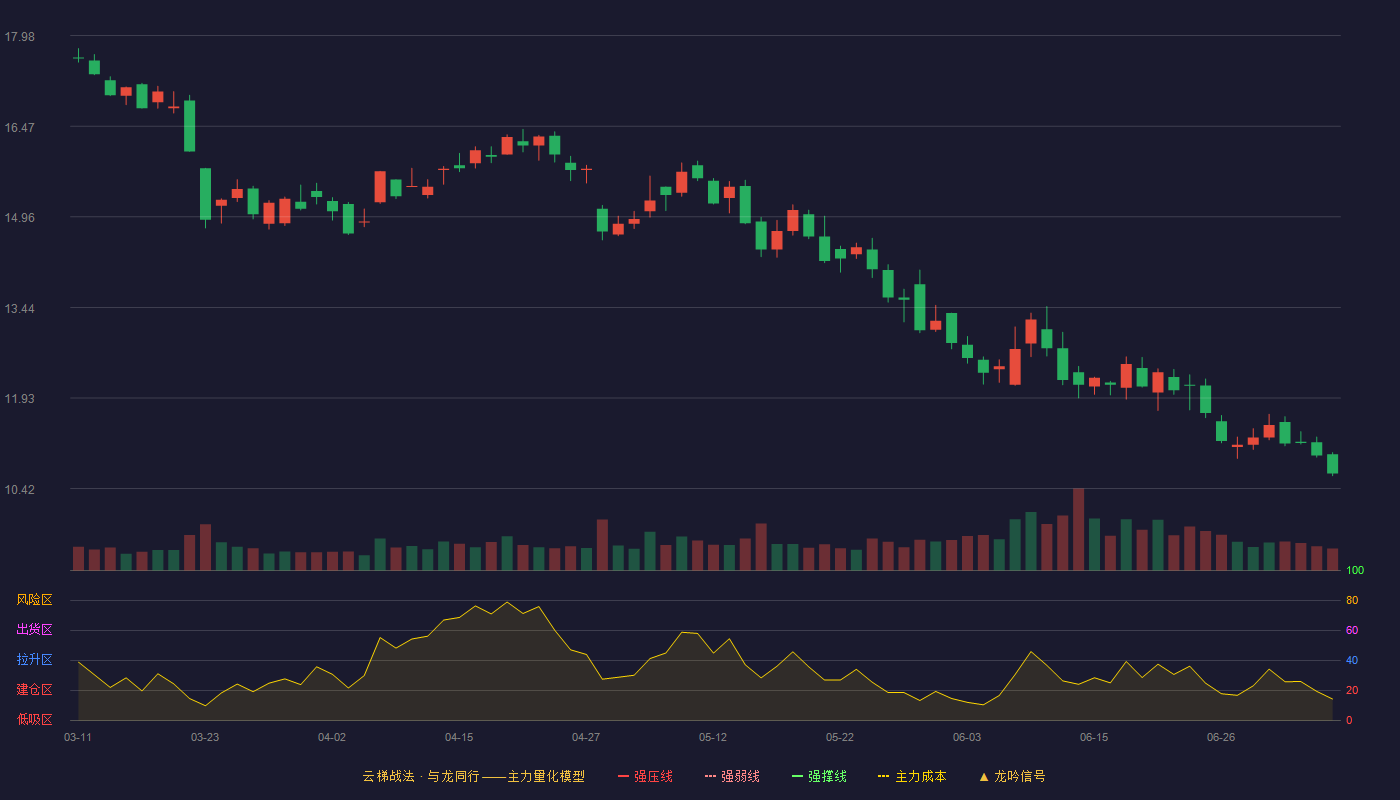
Task: Toggle the 主力成本 yellow dashed legend icon
Action: point(884,776)
